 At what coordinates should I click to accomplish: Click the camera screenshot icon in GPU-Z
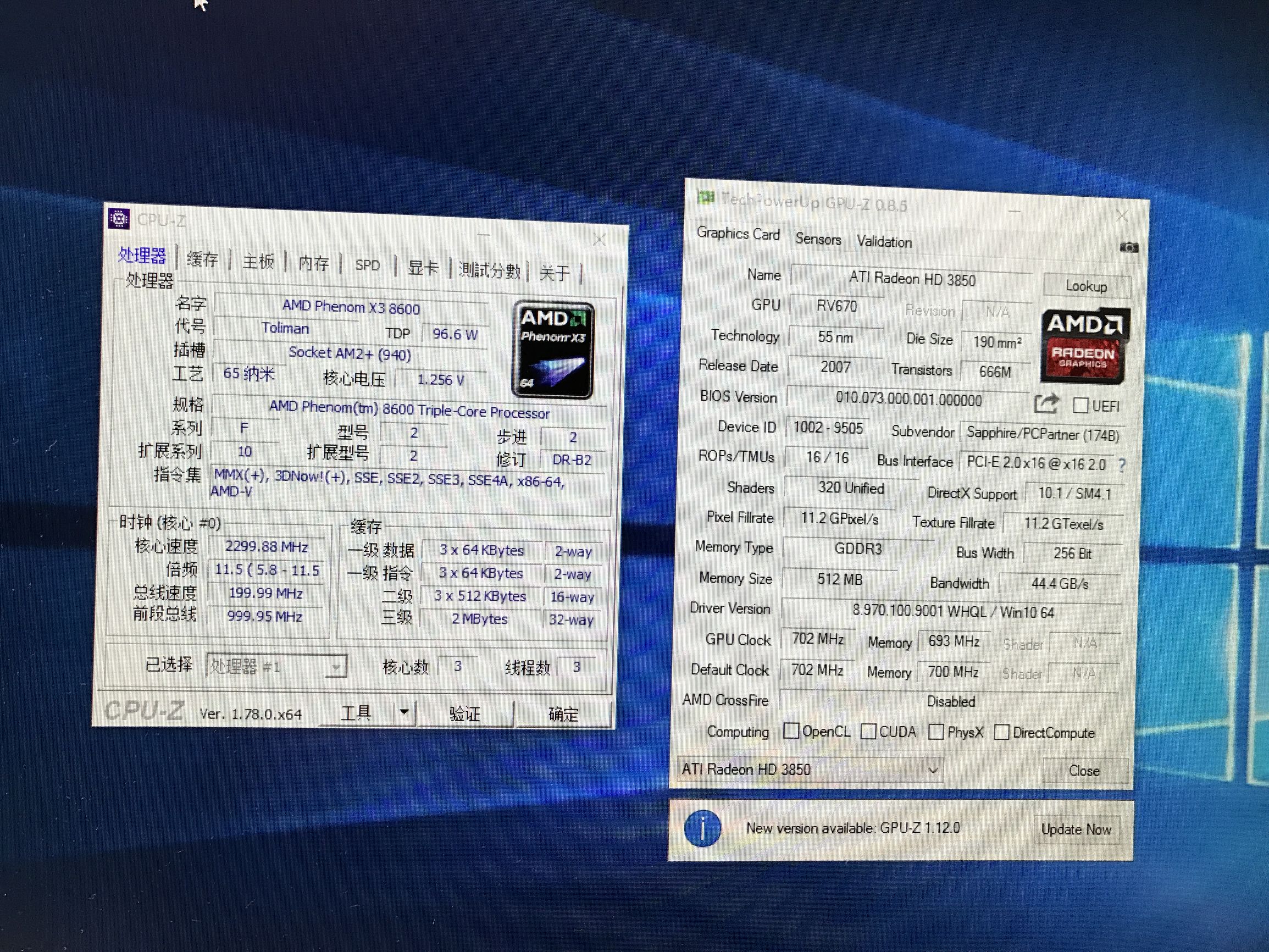coord(1128,247)
